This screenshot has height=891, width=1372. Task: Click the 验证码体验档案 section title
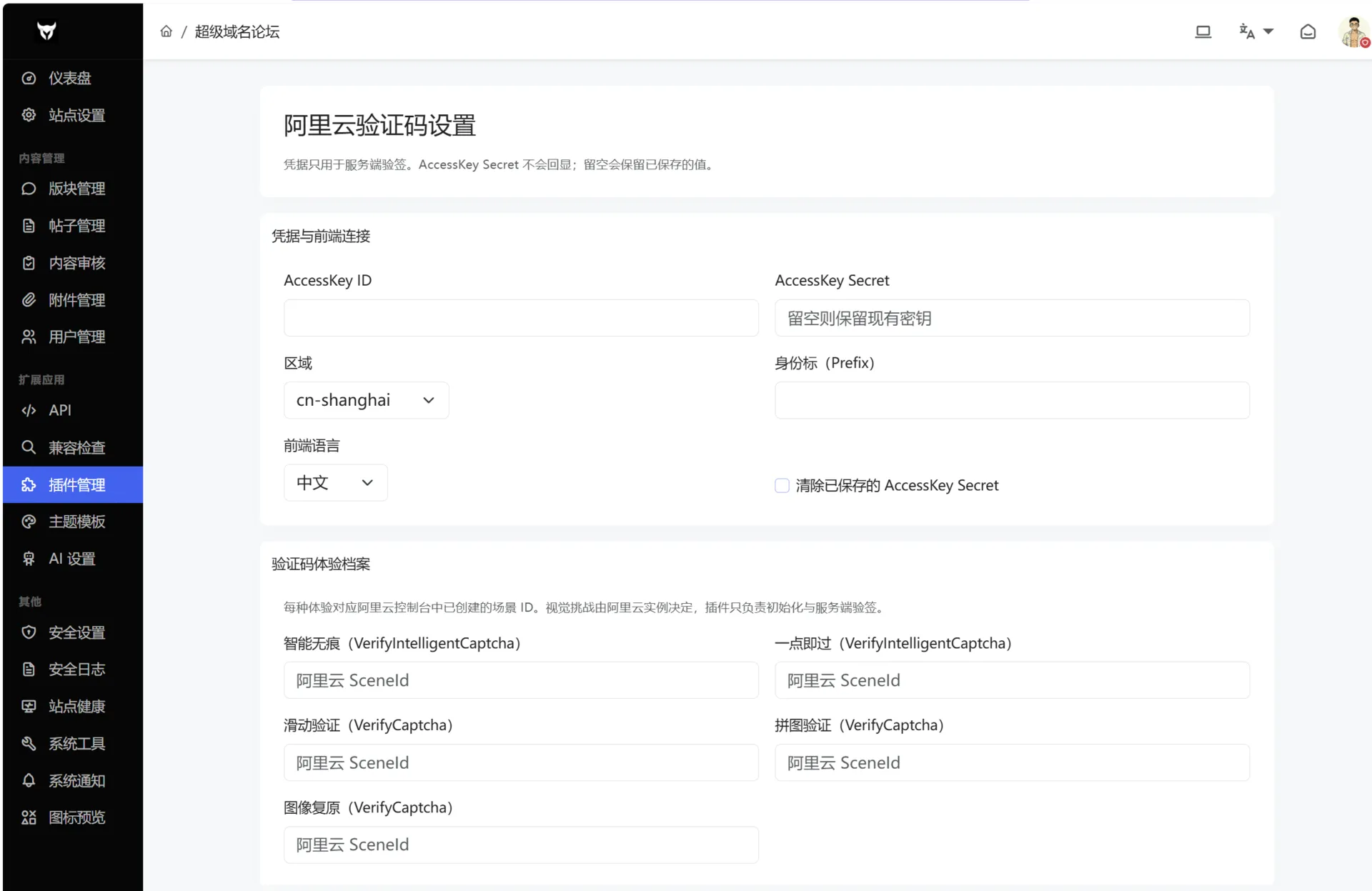click(x=321, y=564)
